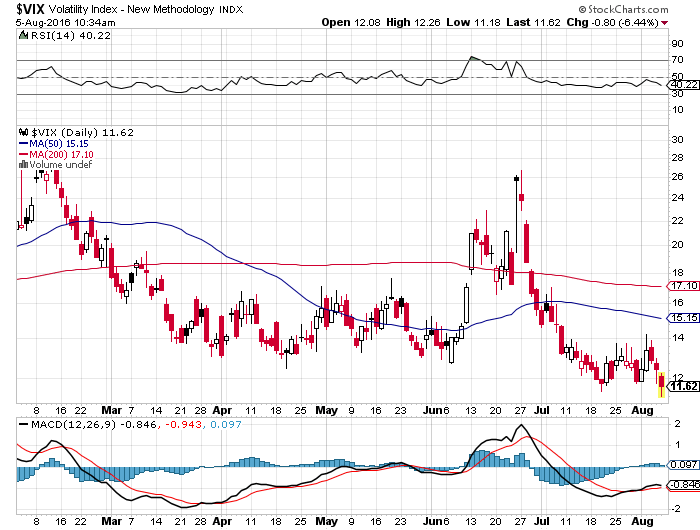
Task: Click the 5-Aug-2016 10:34am timestamp
Action: coord(66,22)
